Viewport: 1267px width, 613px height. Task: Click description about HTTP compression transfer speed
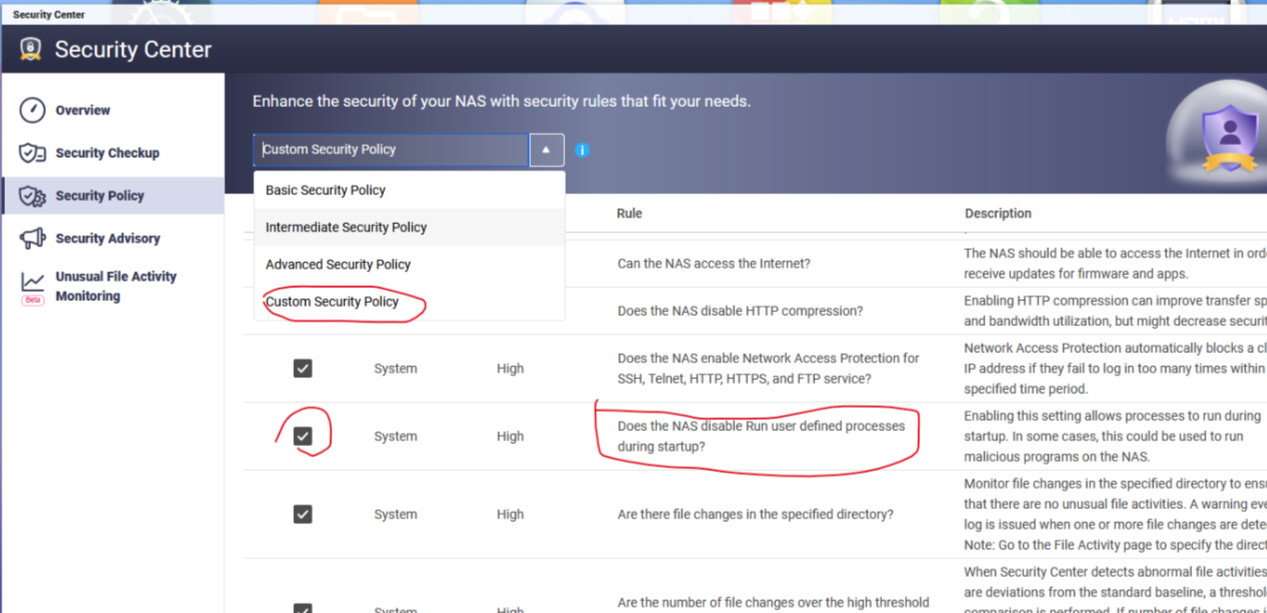(x=1115, y=311)
